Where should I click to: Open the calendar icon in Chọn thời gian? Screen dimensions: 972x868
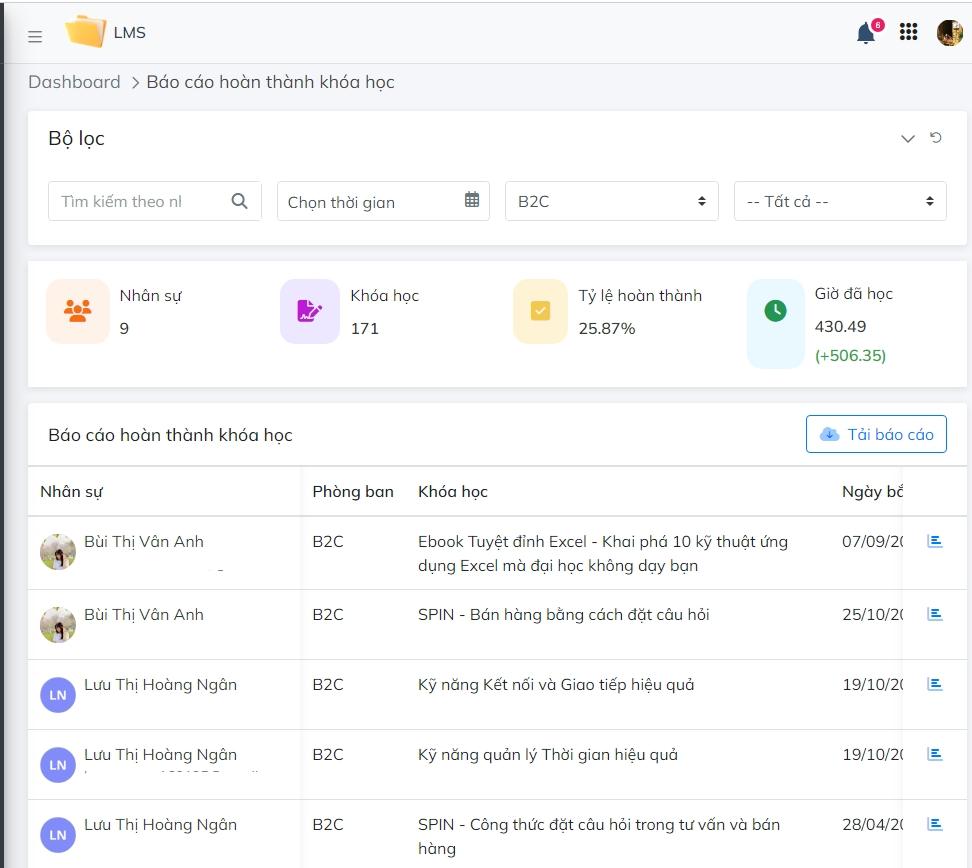471,200
